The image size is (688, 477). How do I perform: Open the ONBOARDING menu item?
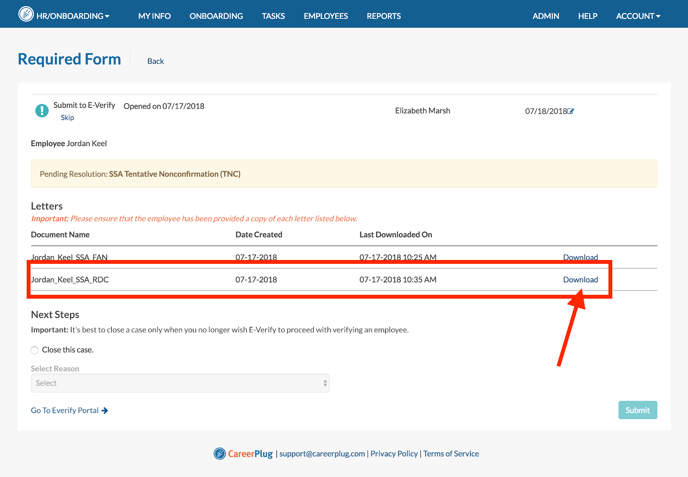pos(216,16)
